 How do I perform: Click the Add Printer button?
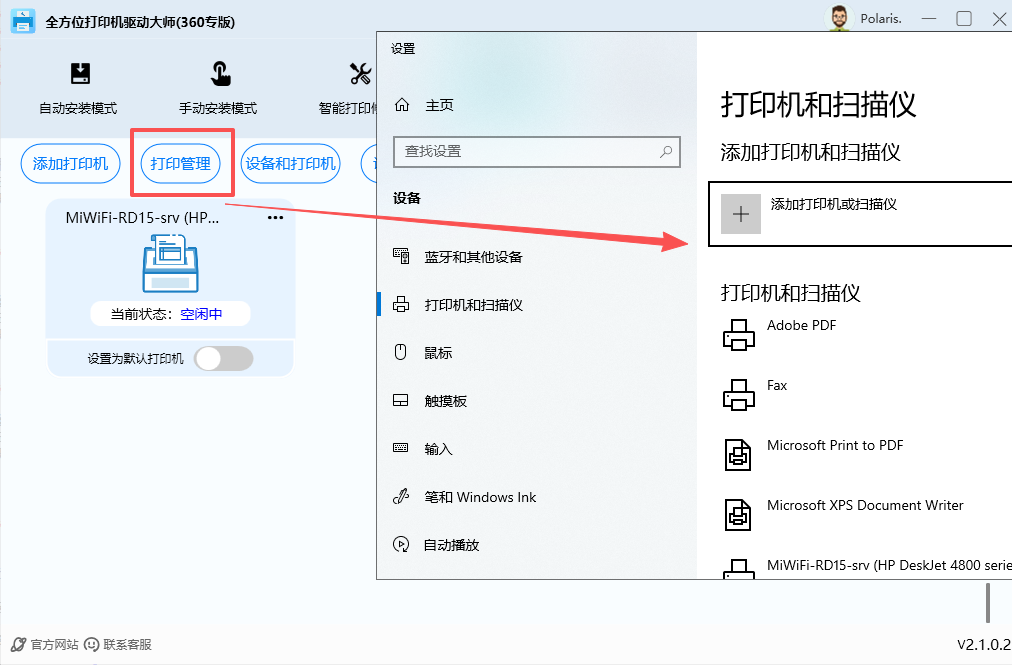tap(70, 164)
